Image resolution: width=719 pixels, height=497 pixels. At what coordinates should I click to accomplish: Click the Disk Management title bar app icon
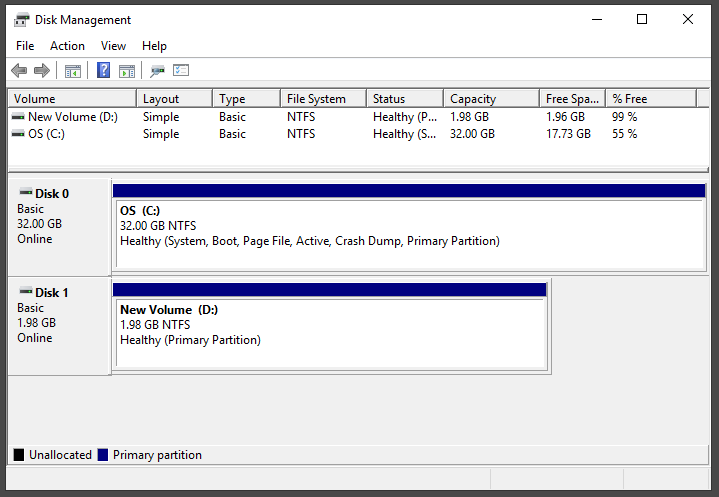(x=21, y=19)
